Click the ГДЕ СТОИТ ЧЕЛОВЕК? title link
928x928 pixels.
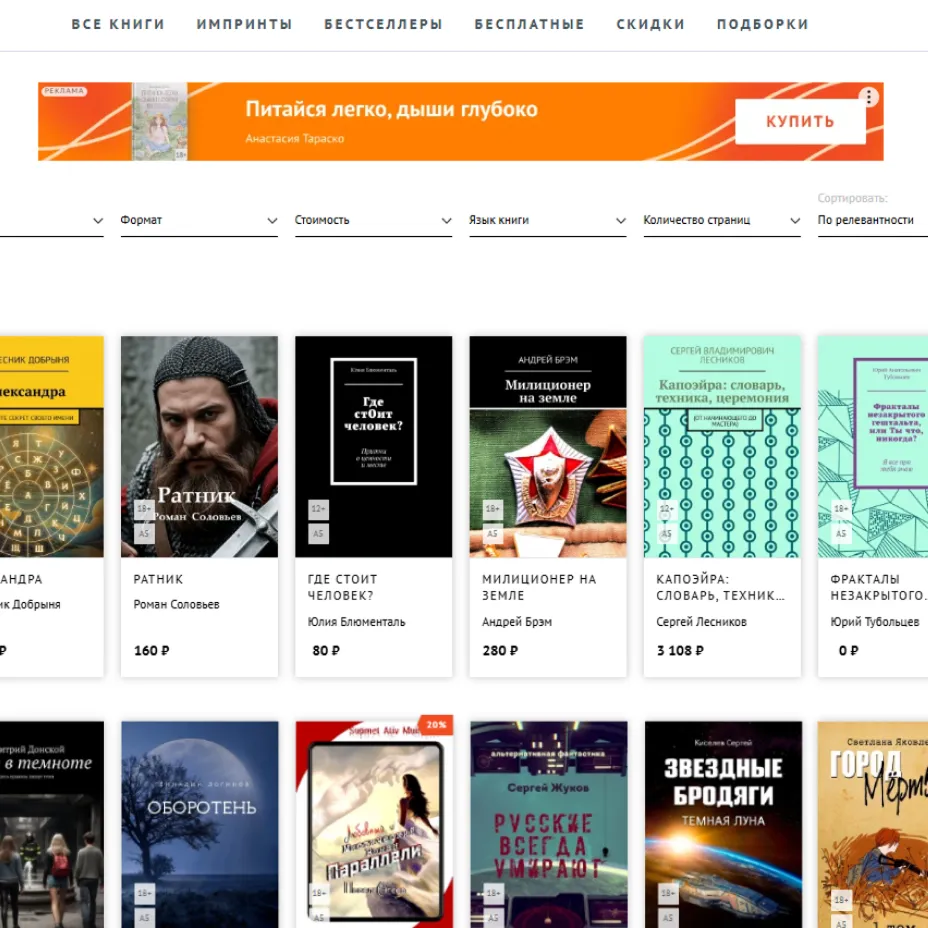pyautogui.click(x=342, y=587)
